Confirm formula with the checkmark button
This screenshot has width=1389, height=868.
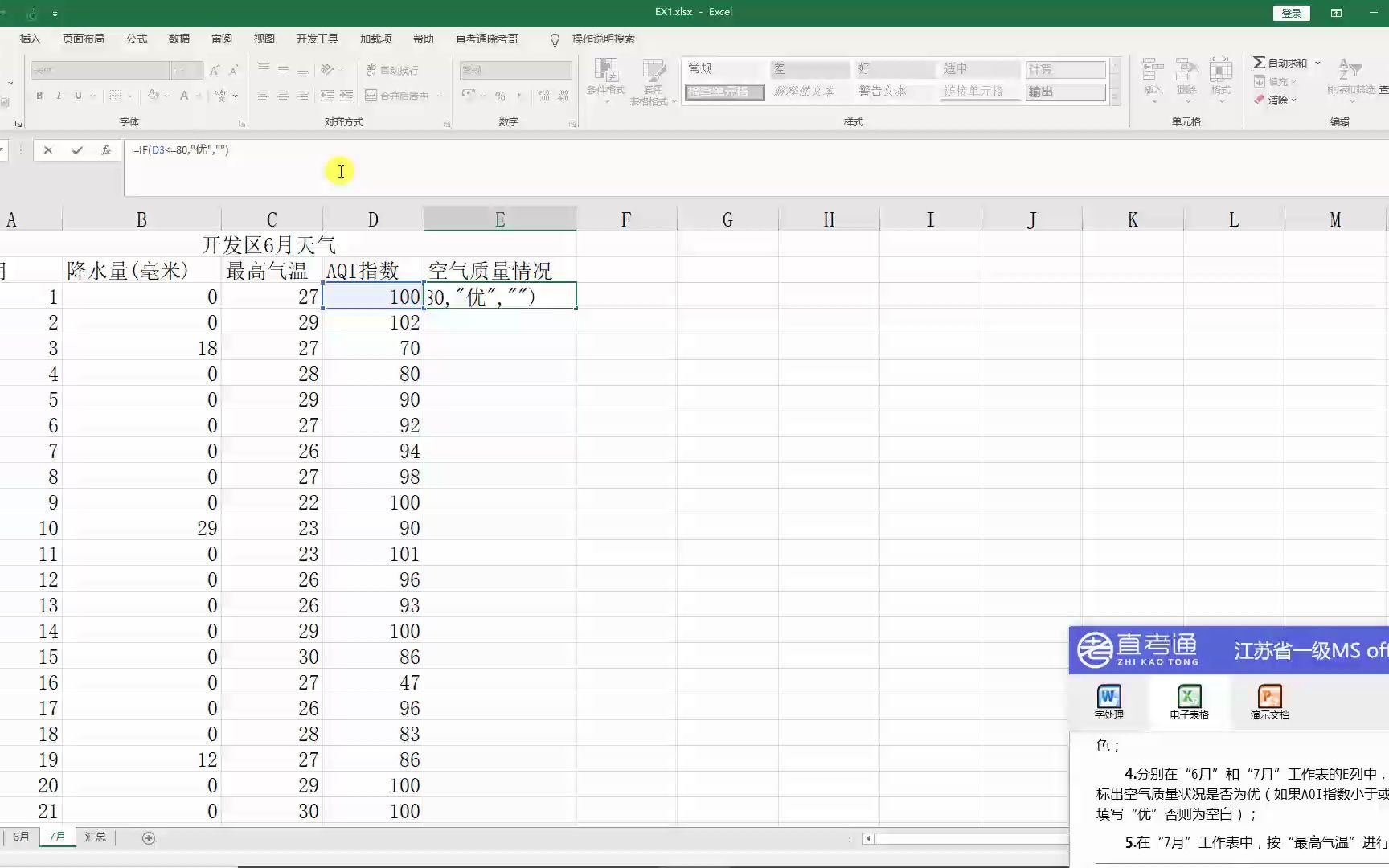(77, 150)
